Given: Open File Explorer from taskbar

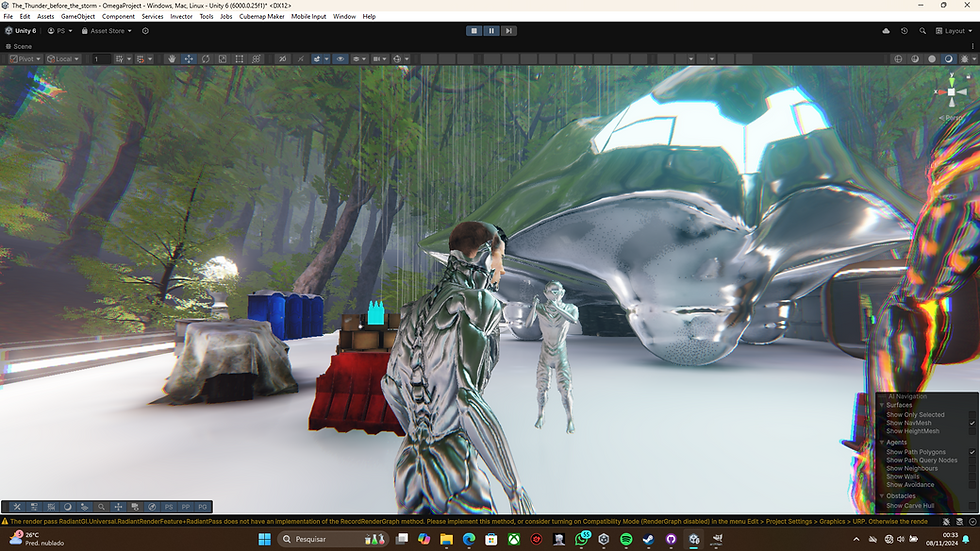Looking at the screenshot, I should coord(446,539).
